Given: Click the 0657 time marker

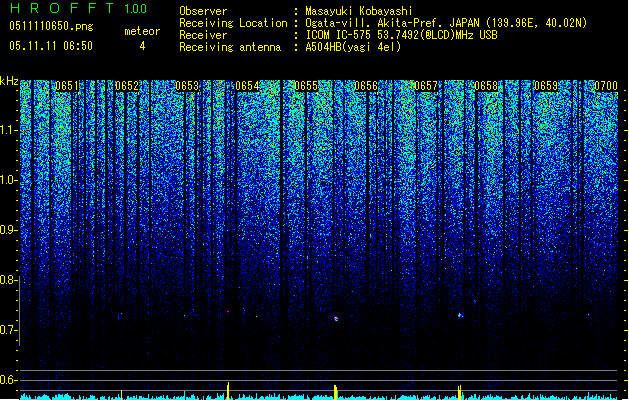Looking at the screenshot, I should click(x=426, y=86).
